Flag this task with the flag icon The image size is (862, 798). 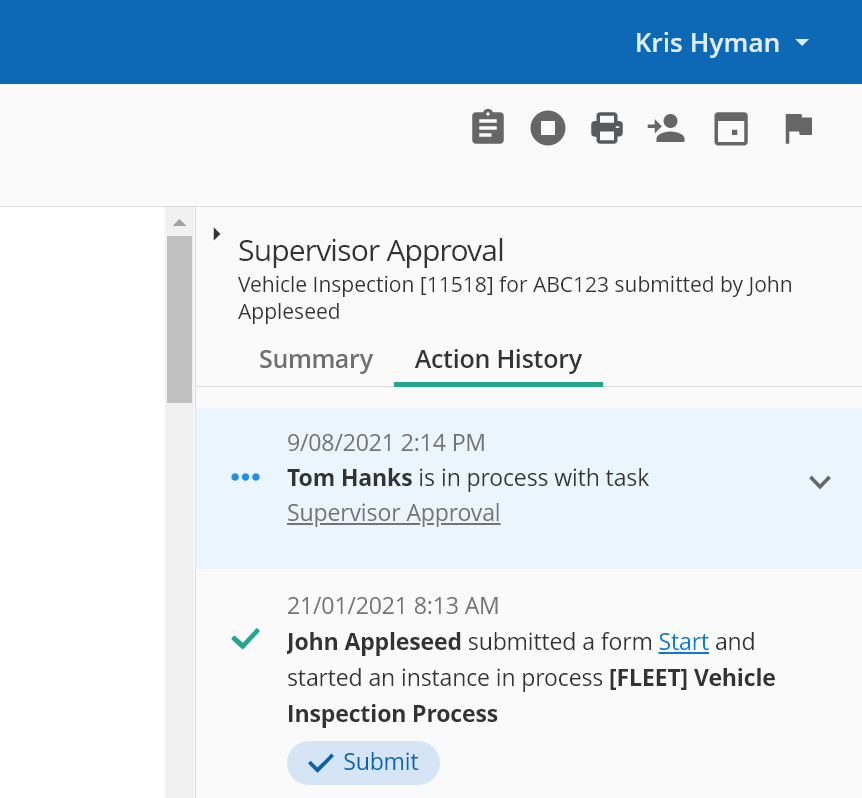798,129
